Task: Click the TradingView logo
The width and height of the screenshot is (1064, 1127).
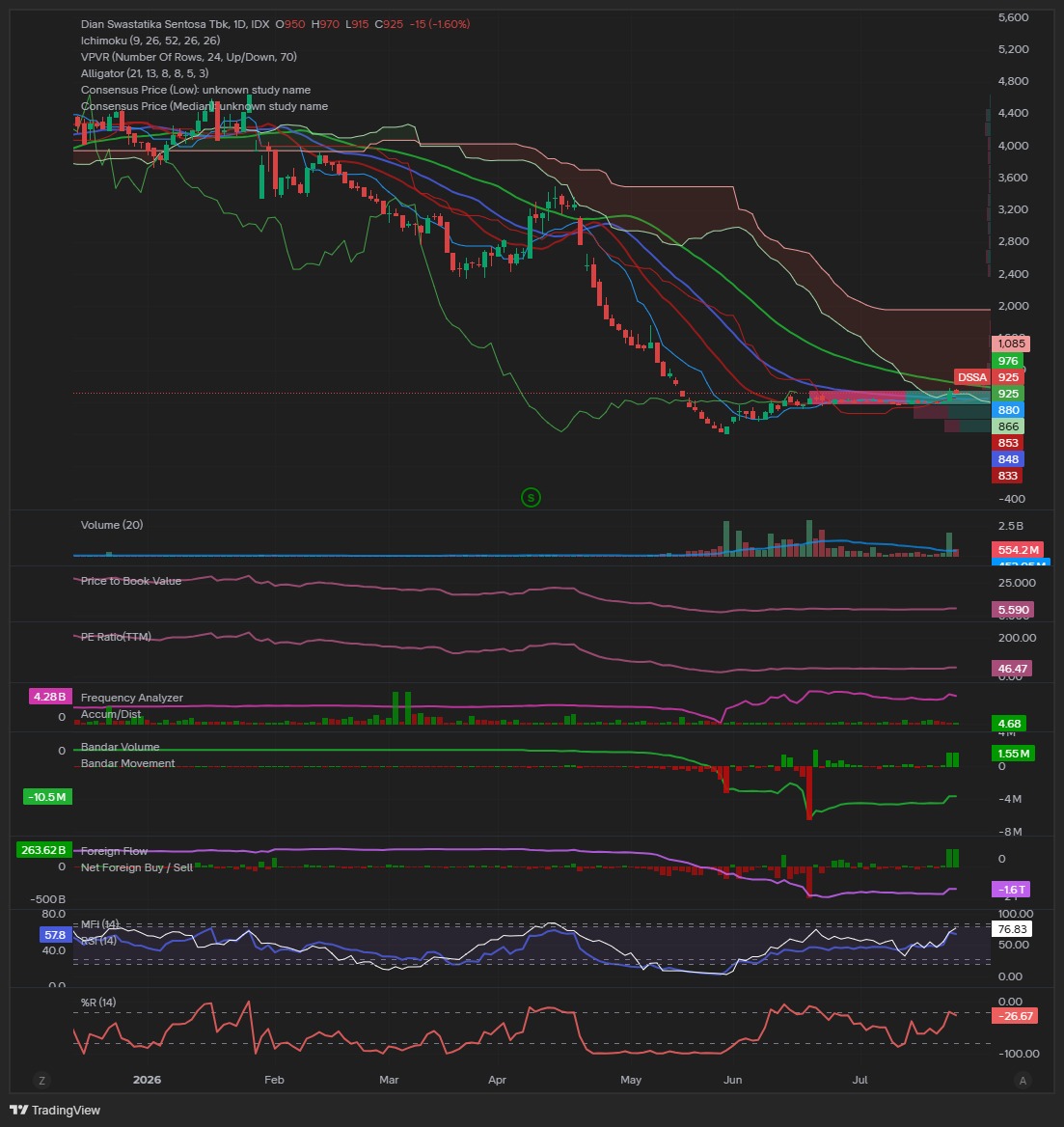Action: (x=55, y=1111)
